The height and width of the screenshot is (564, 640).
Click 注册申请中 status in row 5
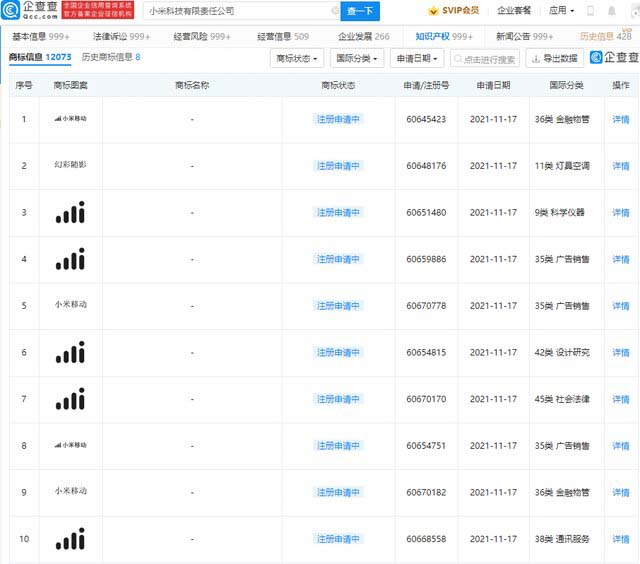(338, 306)
